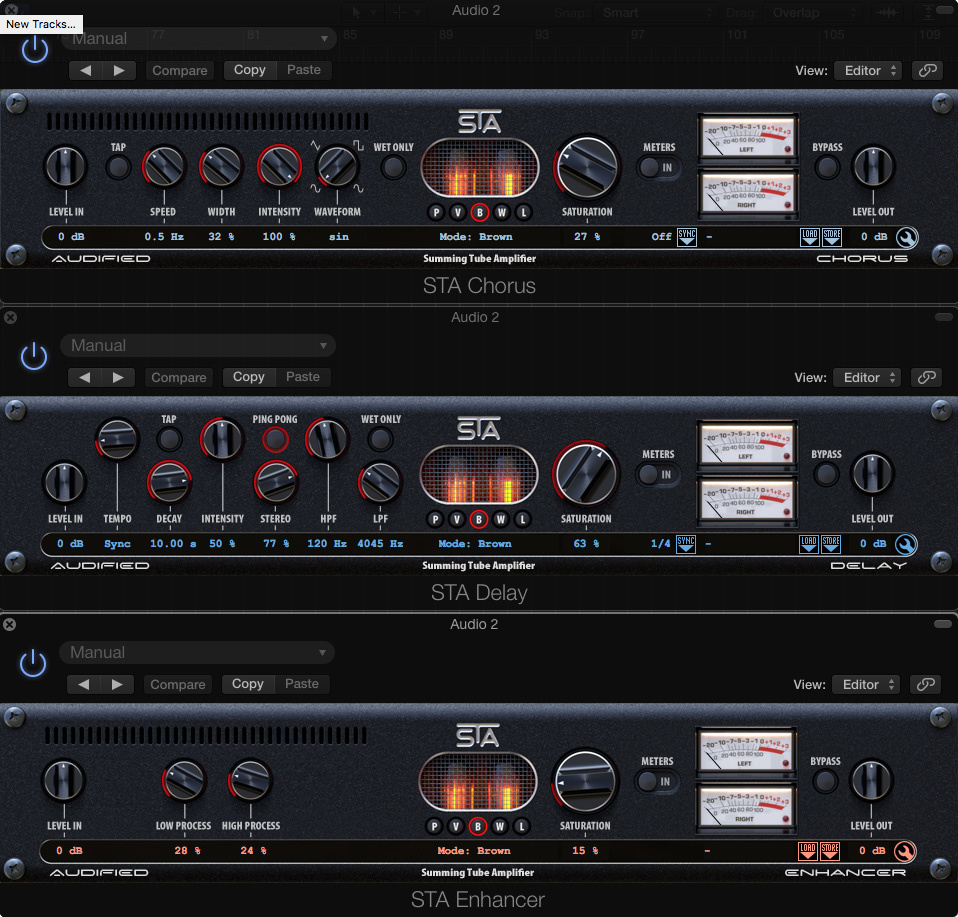This screenshot has width=958, height=917.
Task: Go to previous preset in STA Chorus
Action: click(86, 70)
